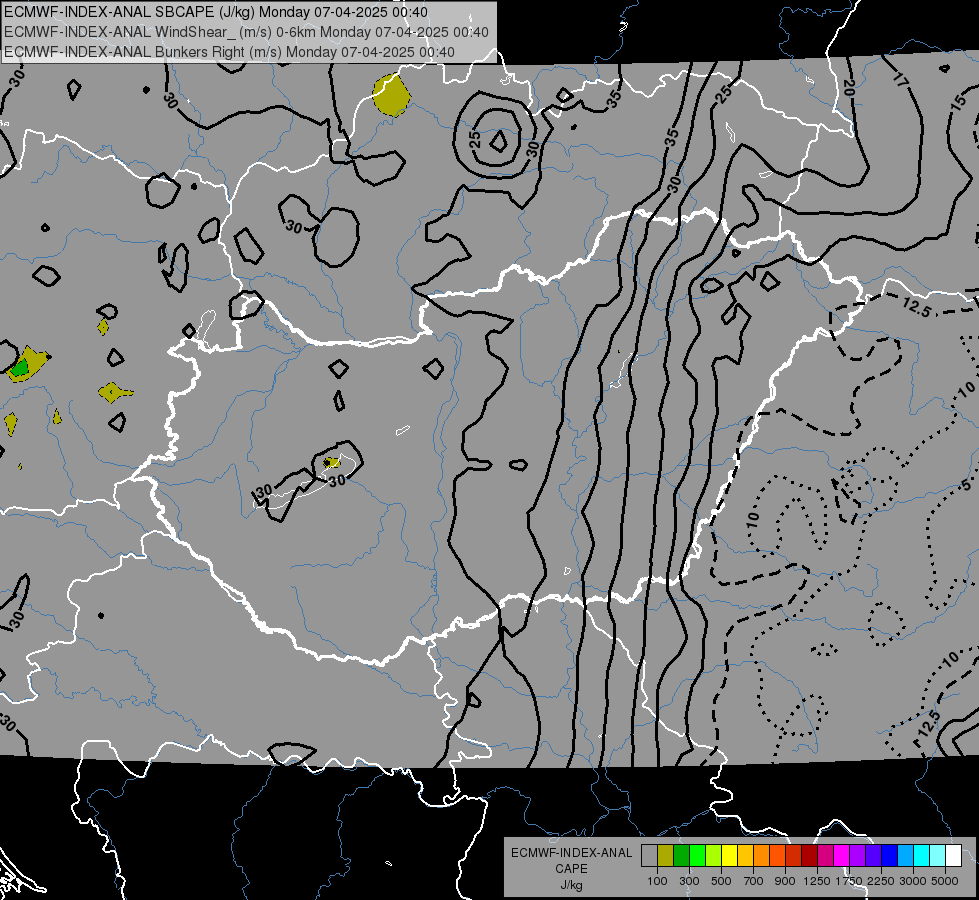Click the sky blue legend swatch
The height and width of the screenshot is (900, 979).
906,855
